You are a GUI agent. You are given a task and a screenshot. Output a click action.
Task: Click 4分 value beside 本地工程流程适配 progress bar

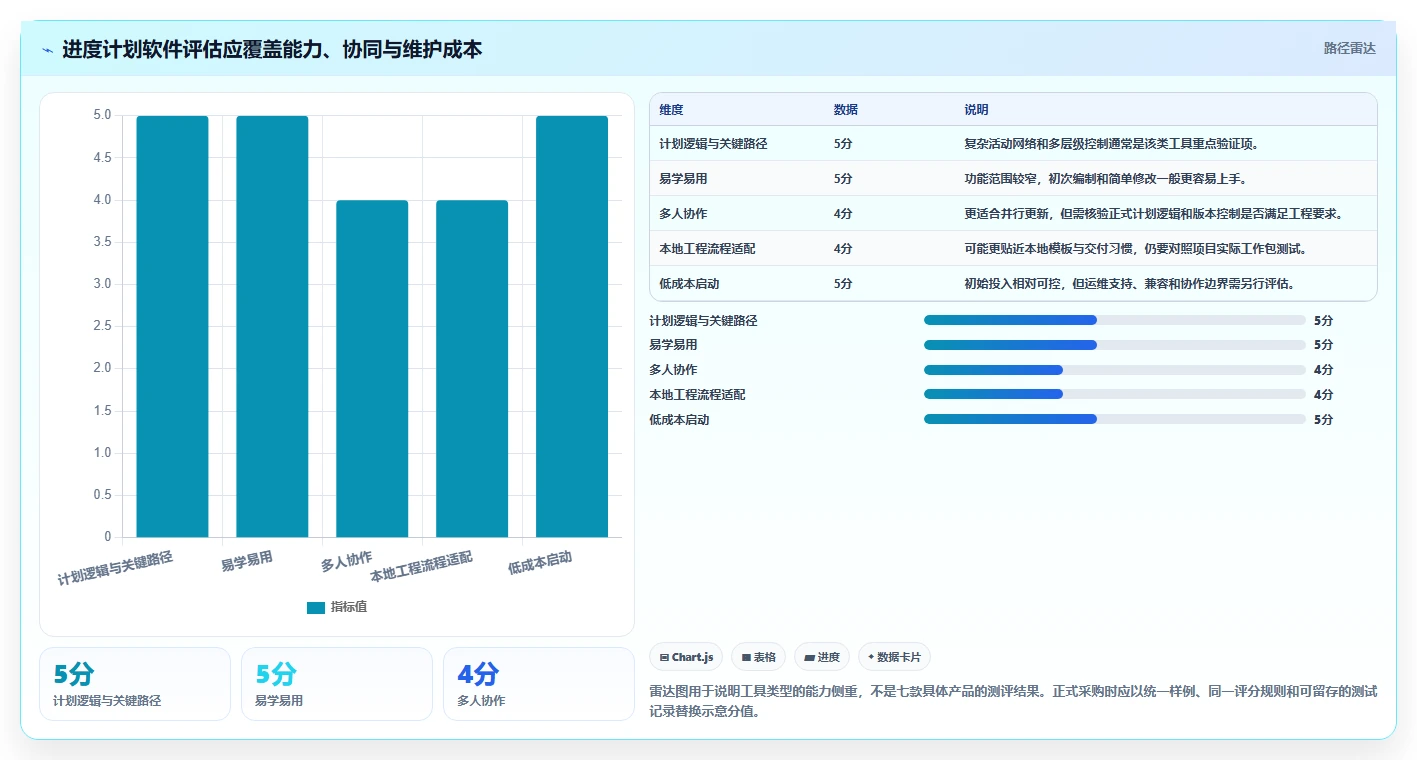point(1324,395)
